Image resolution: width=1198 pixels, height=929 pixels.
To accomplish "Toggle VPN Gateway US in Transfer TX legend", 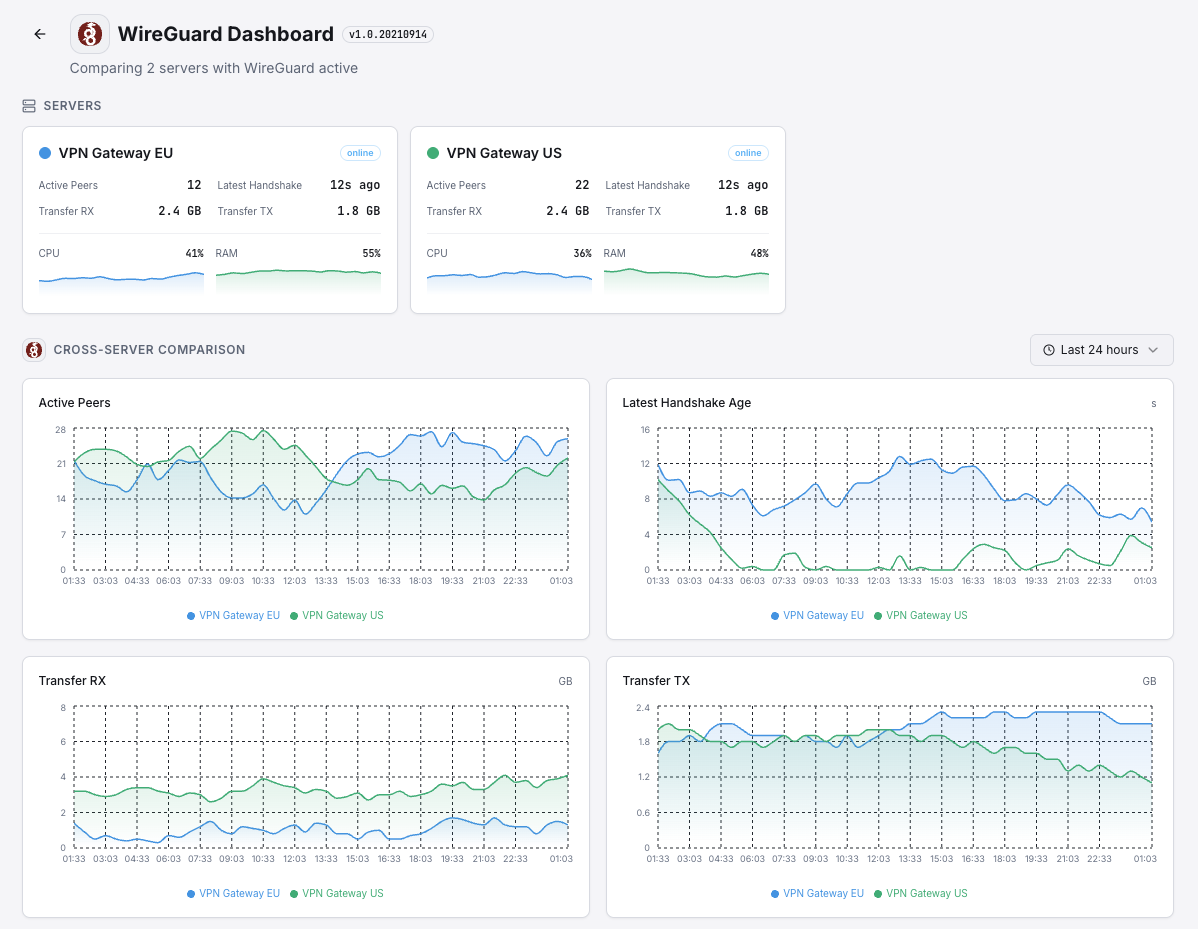I will click(920, 894).
